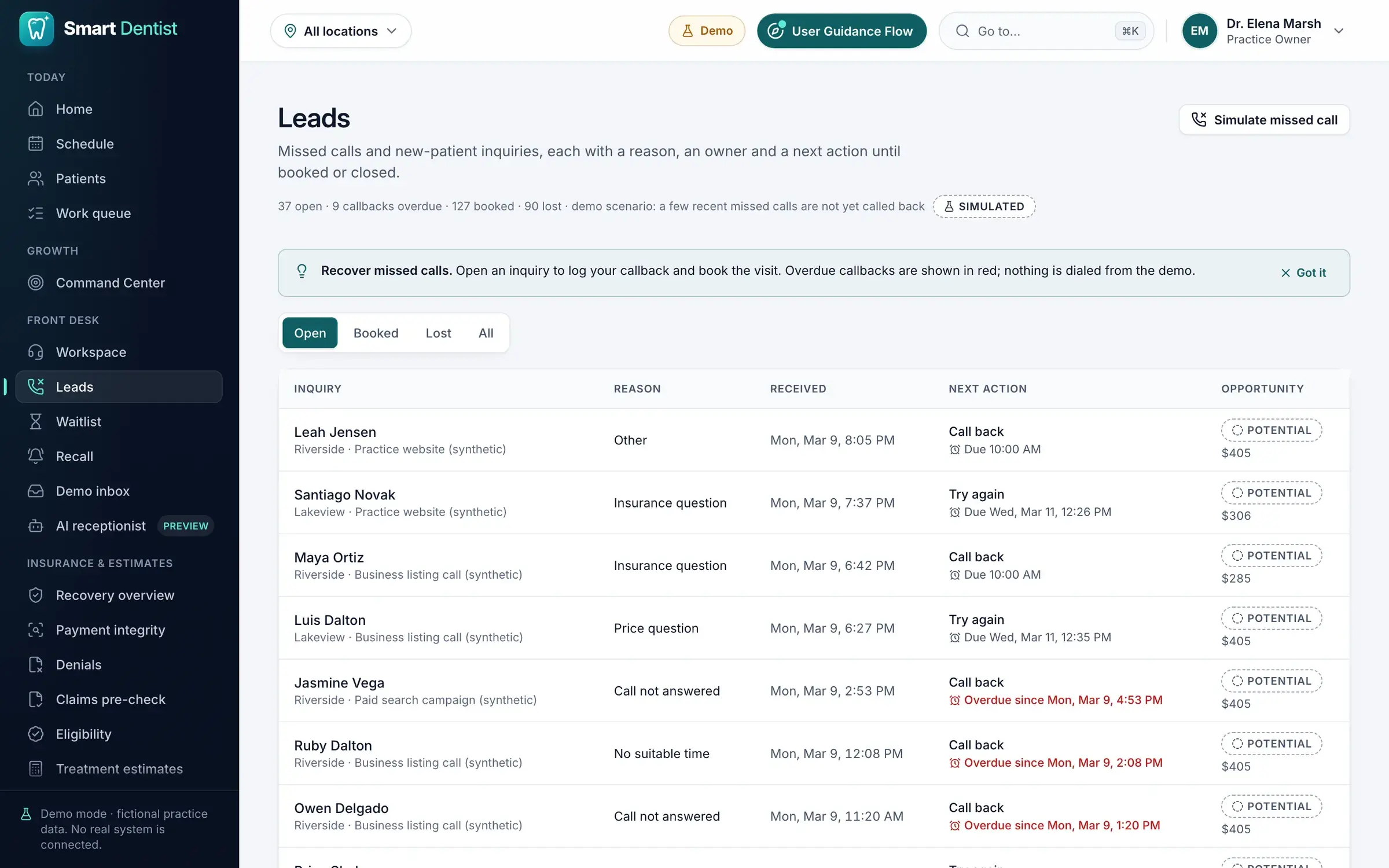Viewport: 1389px width, 868px height.
Task: Click the demo mode flask icon in sidebar footer
Action: pos(26,814)
